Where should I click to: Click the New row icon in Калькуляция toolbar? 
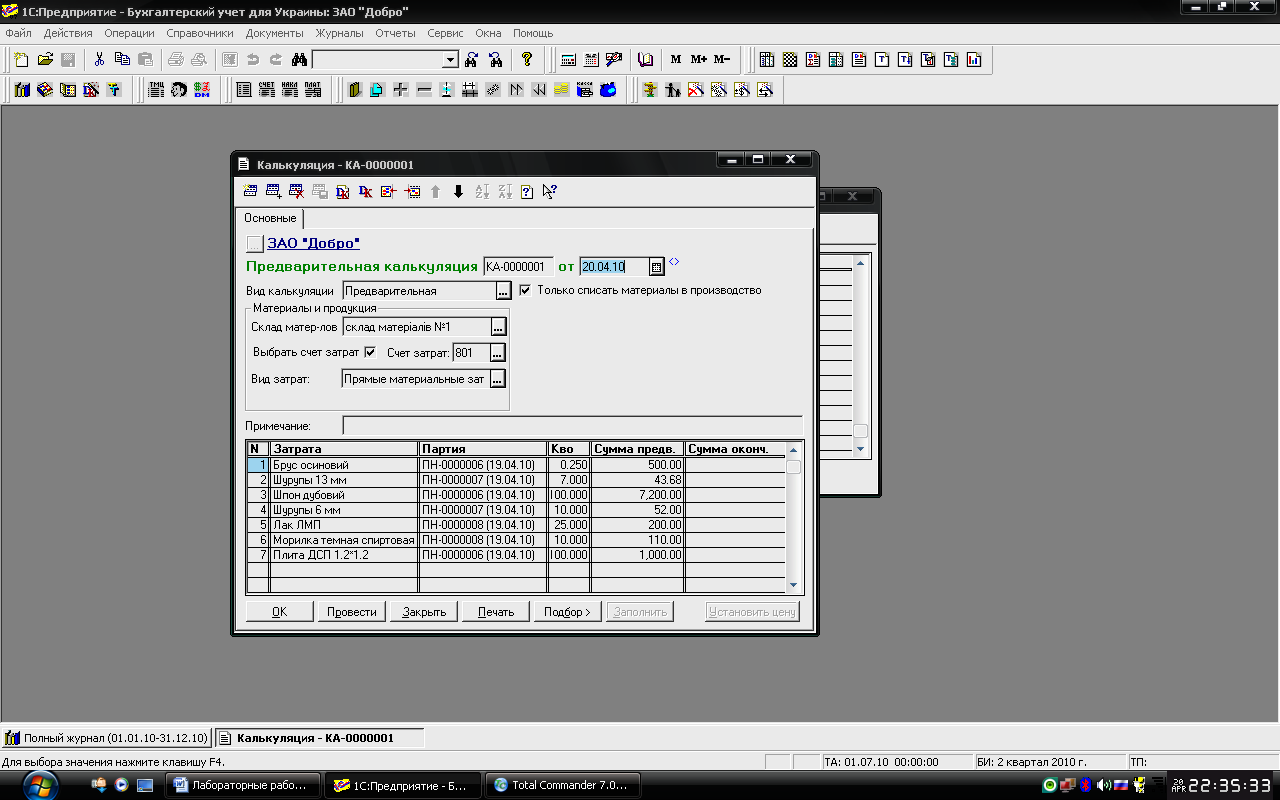[250, 192]
